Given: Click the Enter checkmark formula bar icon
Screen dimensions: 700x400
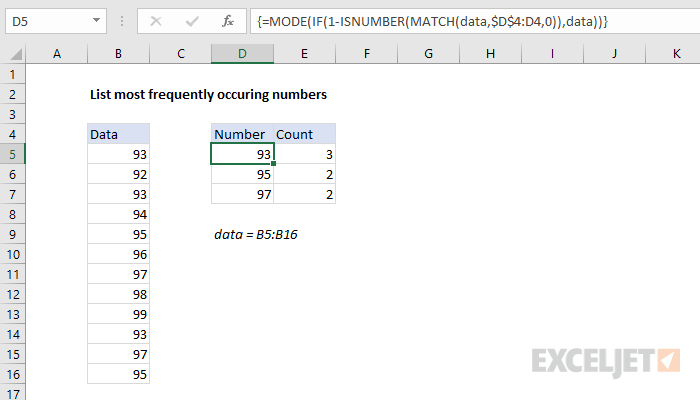Looking at the screenshot, I should (x=192, y=21).
